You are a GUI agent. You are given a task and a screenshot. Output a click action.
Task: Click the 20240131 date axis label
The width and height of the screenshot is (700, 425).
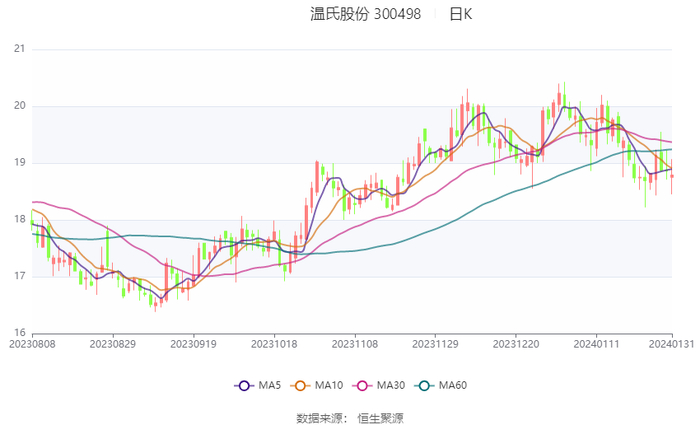click(x=671, y=344)
